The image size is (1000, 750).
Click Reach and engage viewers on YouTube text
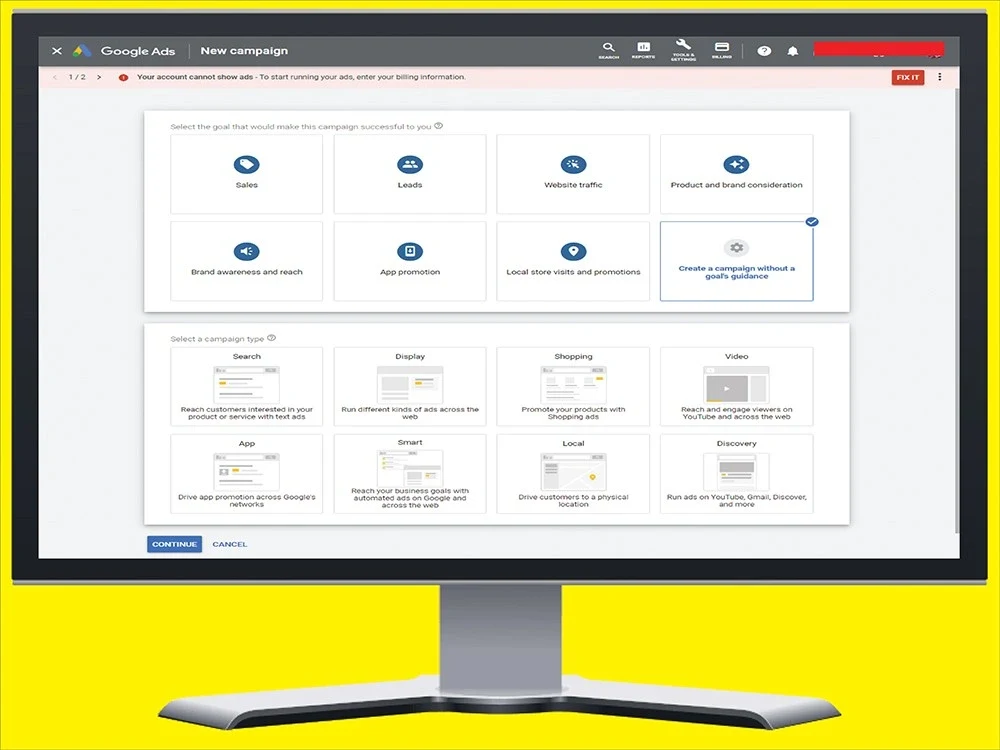pyautogui.click(x=736, y=413)
